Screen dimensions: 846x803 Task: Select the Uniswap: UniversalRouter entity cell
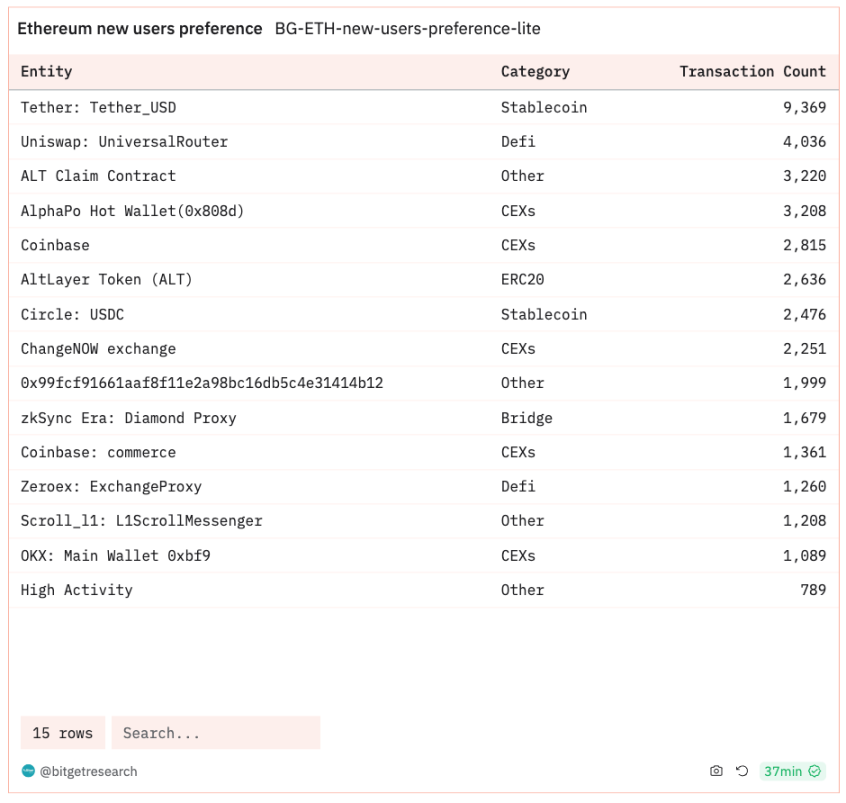pyautogui.click(x=124, y=142)
